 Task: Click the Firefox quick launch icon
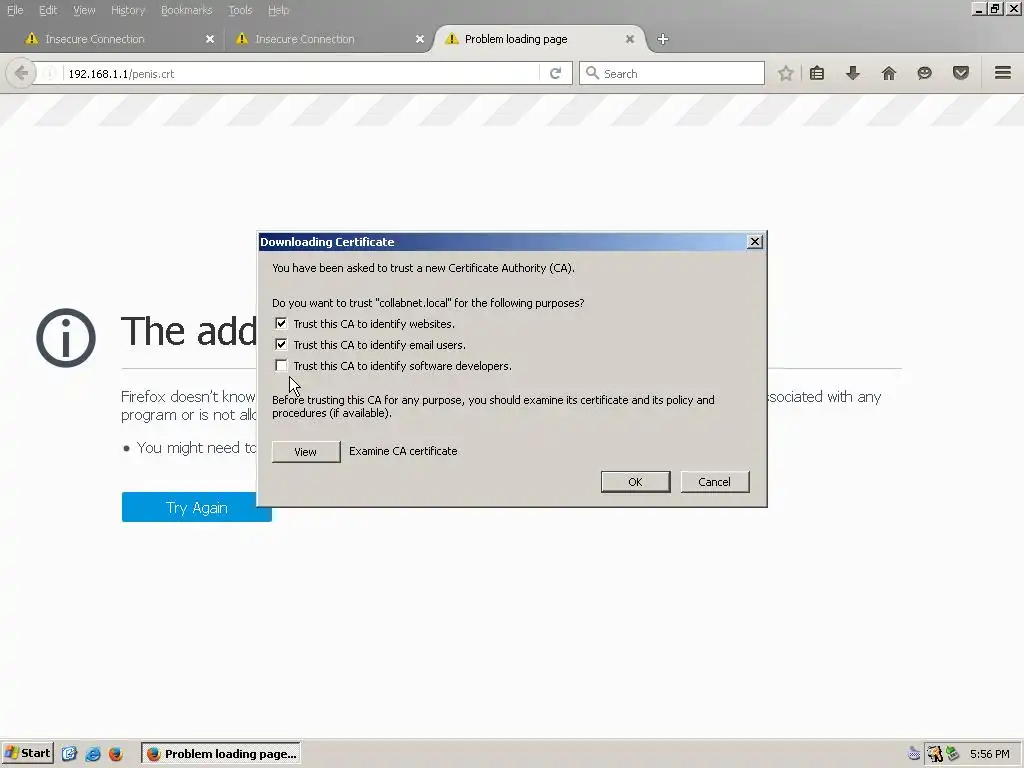tap(116, 754)
